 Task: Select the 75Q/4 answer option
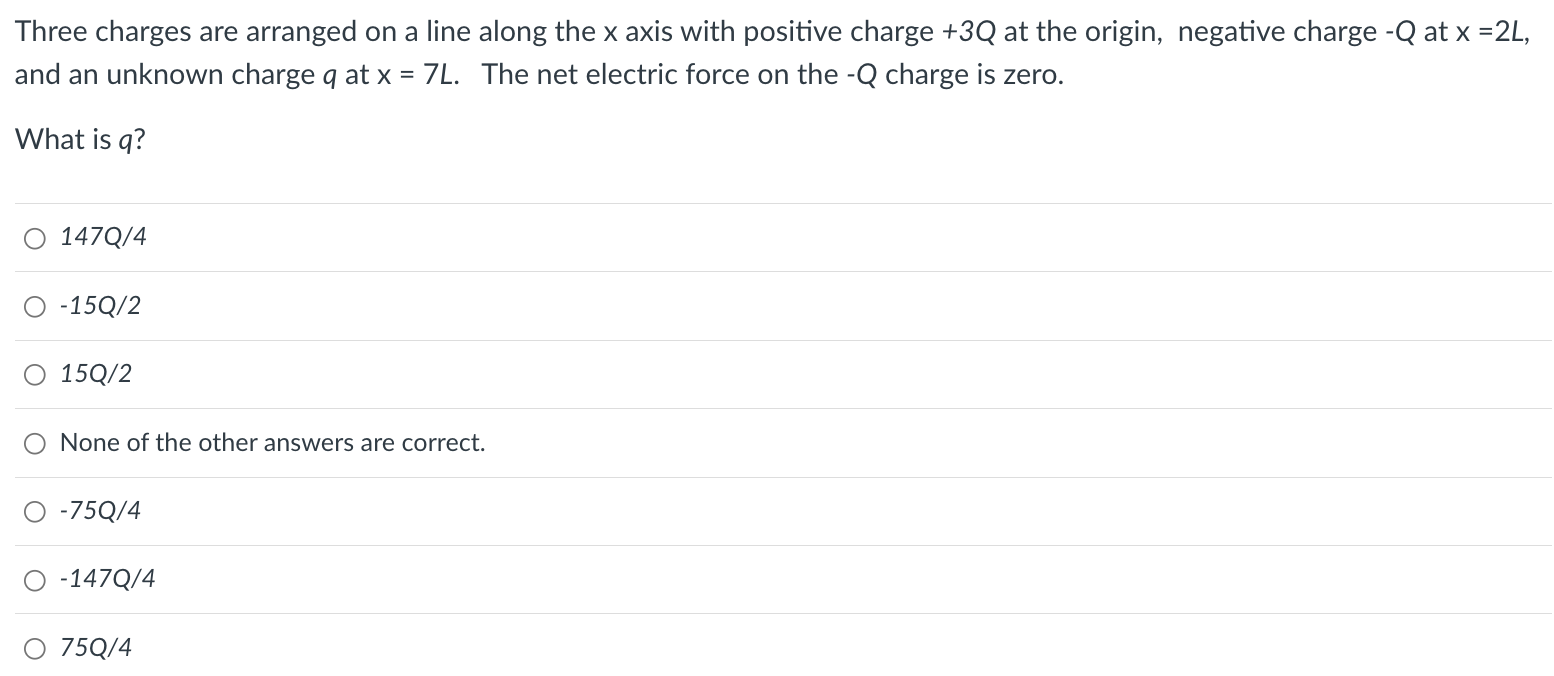(x=35, y=647)
